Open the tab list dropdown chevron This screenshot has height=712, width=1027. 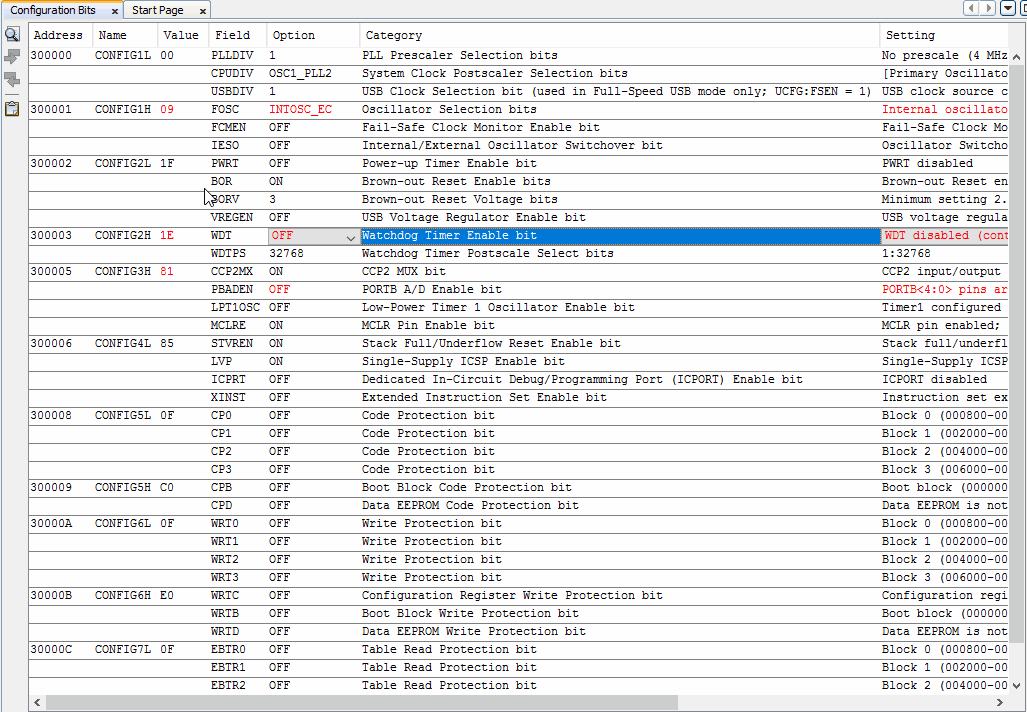coord(1006,8)
